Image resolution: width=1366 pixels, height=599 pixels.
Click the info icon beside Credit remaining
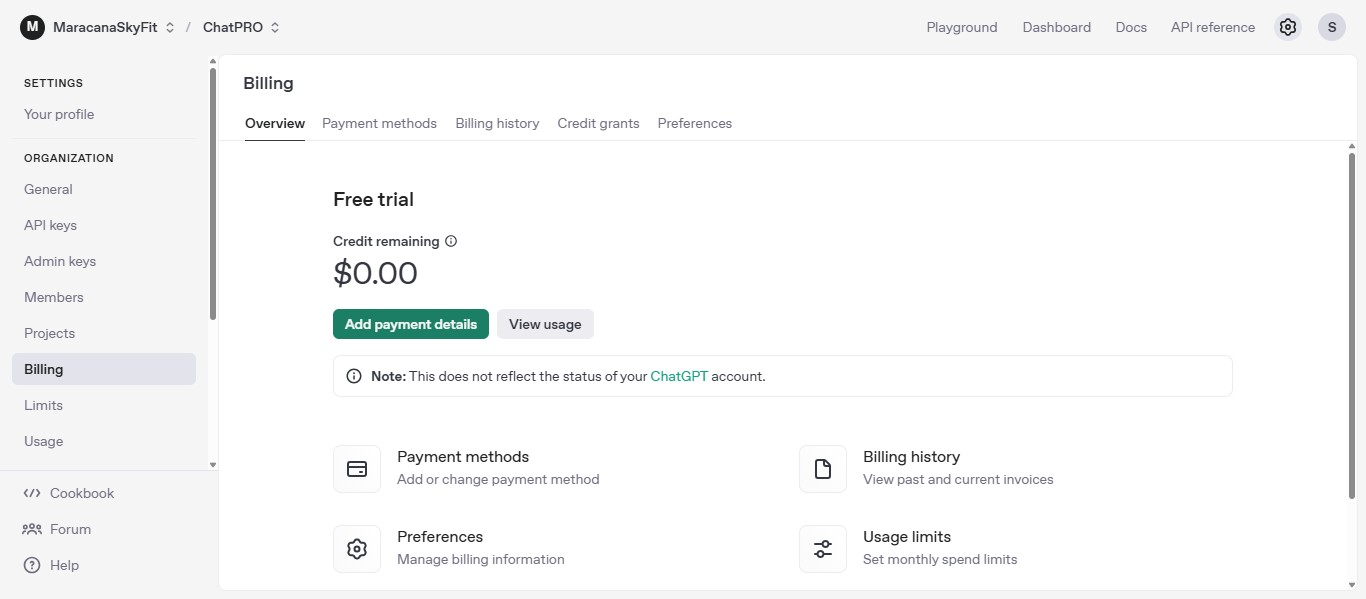[x=451, y=241]
